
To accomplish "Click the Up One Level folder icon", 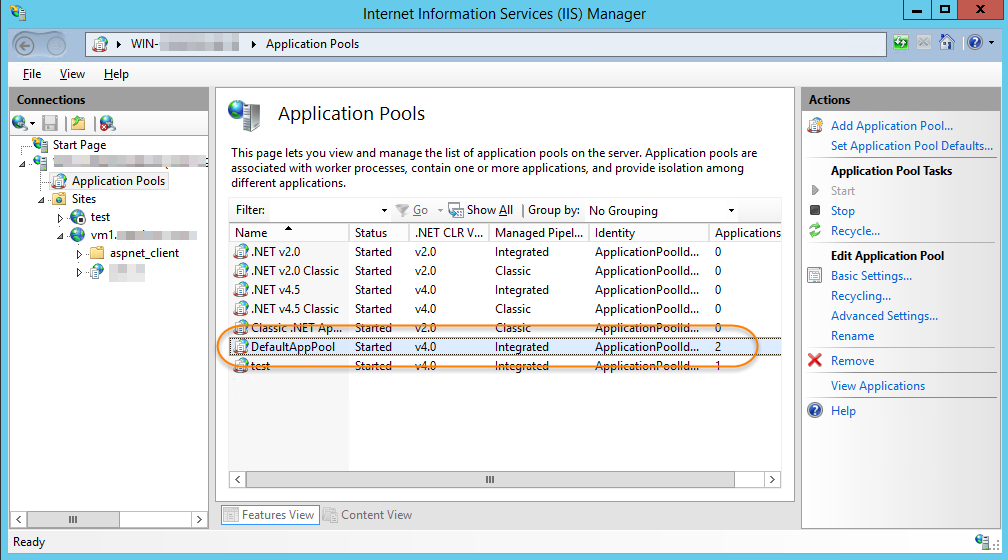I will (x=78, y=123).
